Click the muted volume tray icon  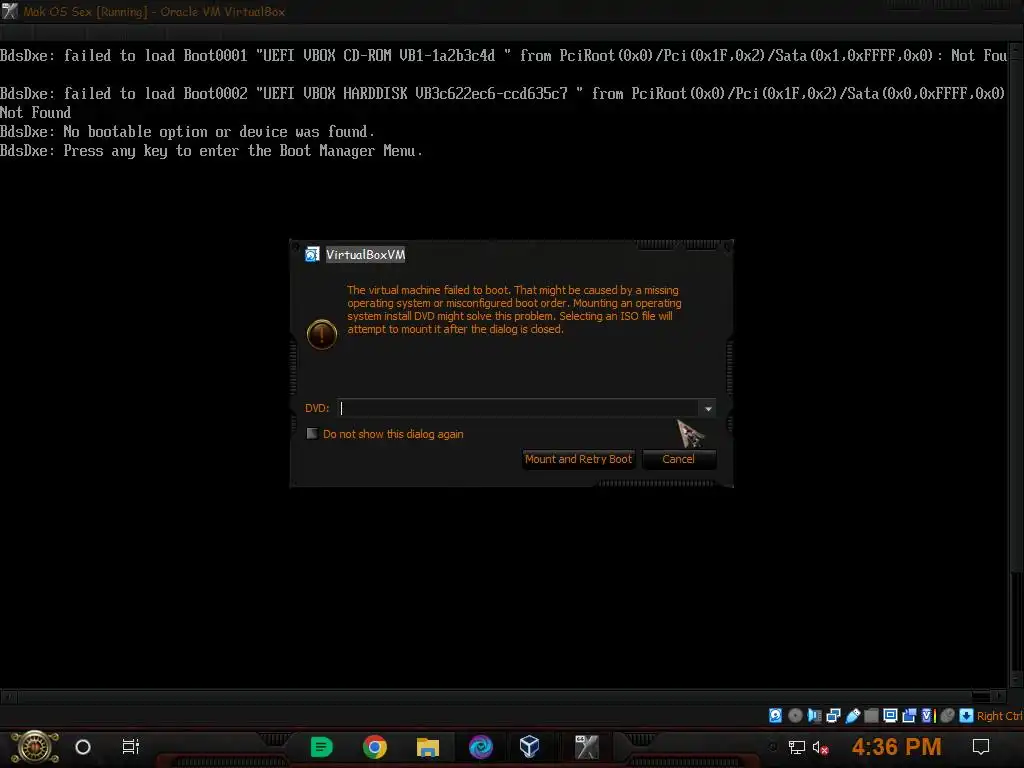(821, 747)
